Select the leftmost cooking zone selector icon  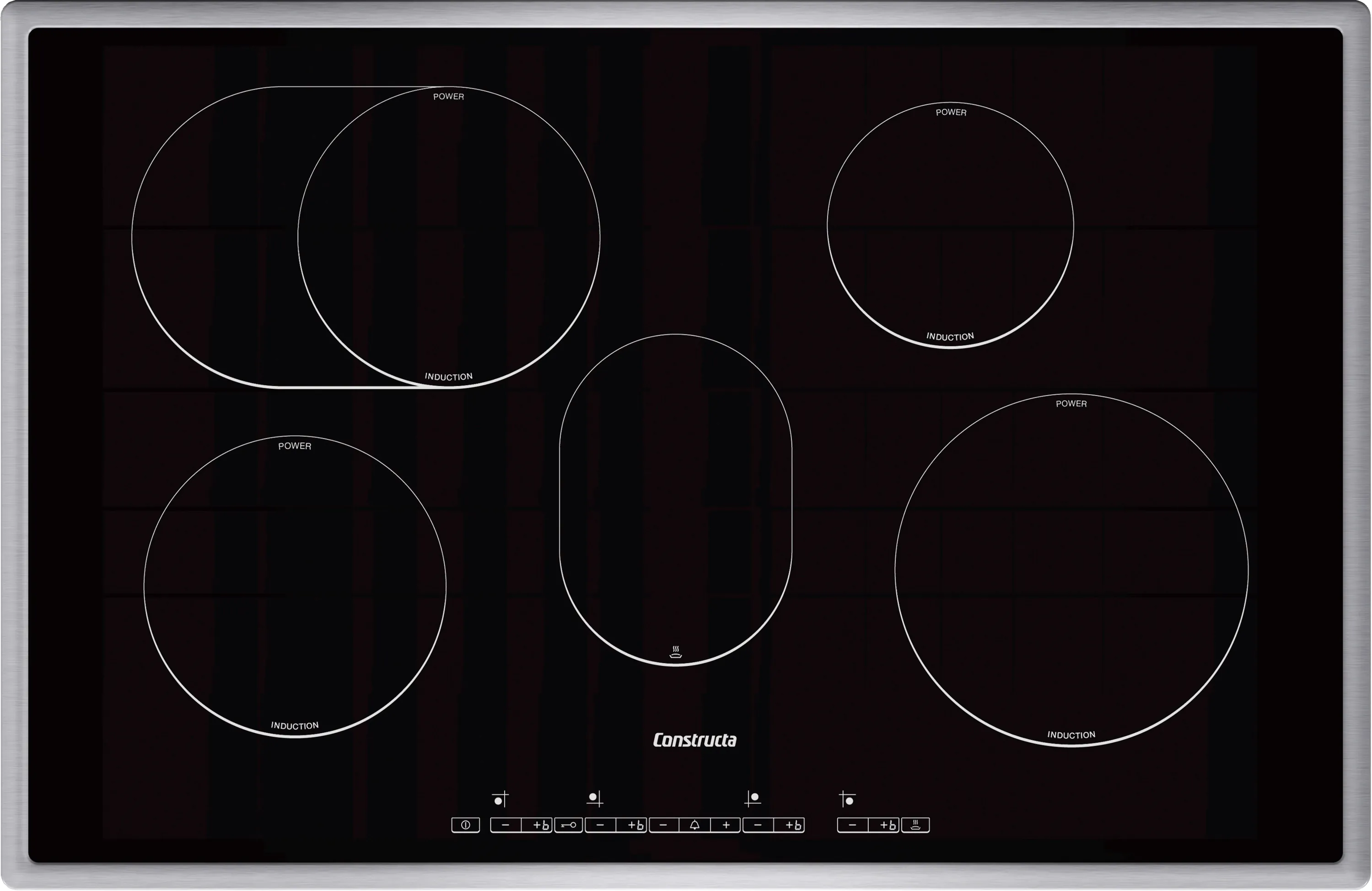500,799
